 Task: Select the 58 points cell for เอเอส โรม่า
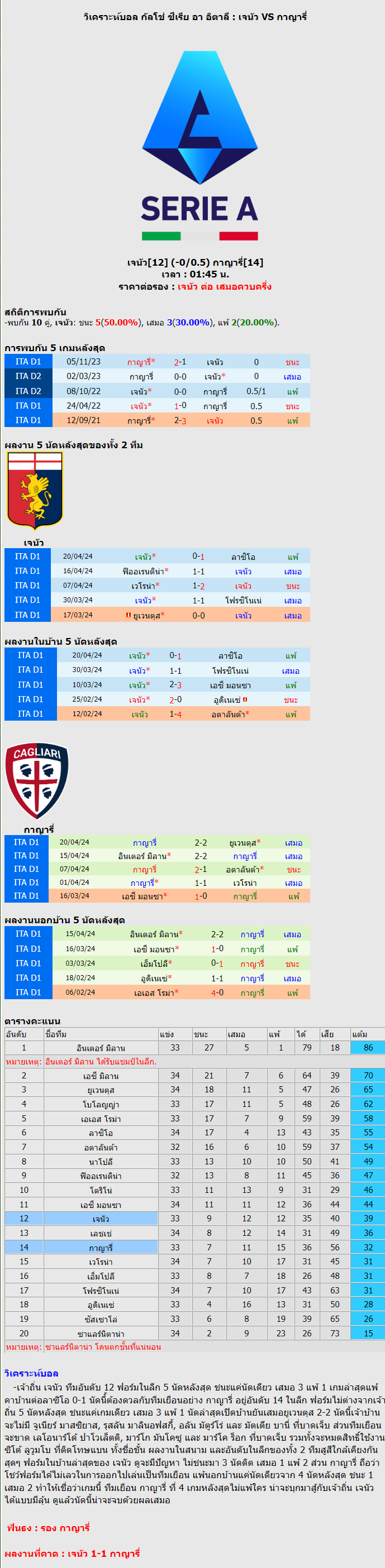click(368, 1119)
